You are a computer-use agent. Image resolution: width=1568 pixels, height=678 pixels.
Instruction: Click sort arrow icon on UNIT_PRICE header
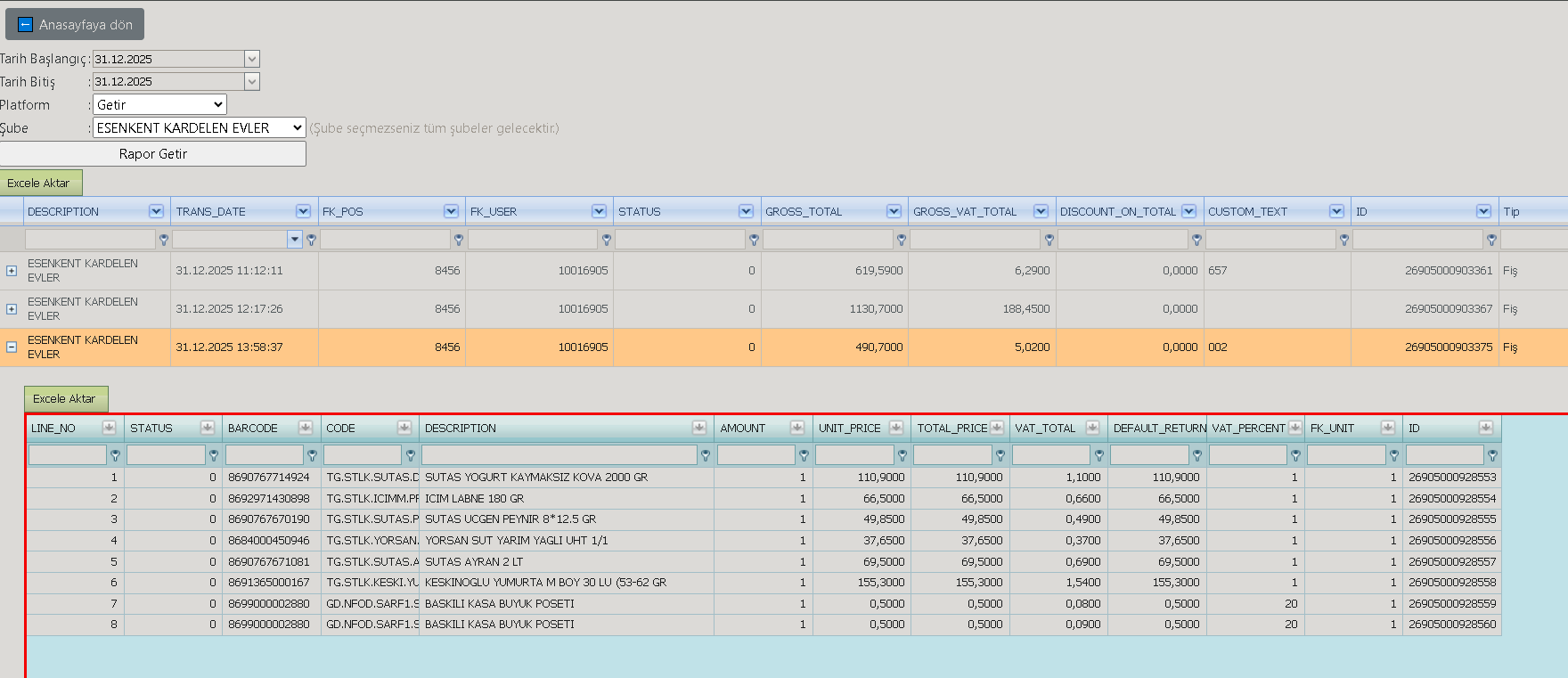point(896,428)
